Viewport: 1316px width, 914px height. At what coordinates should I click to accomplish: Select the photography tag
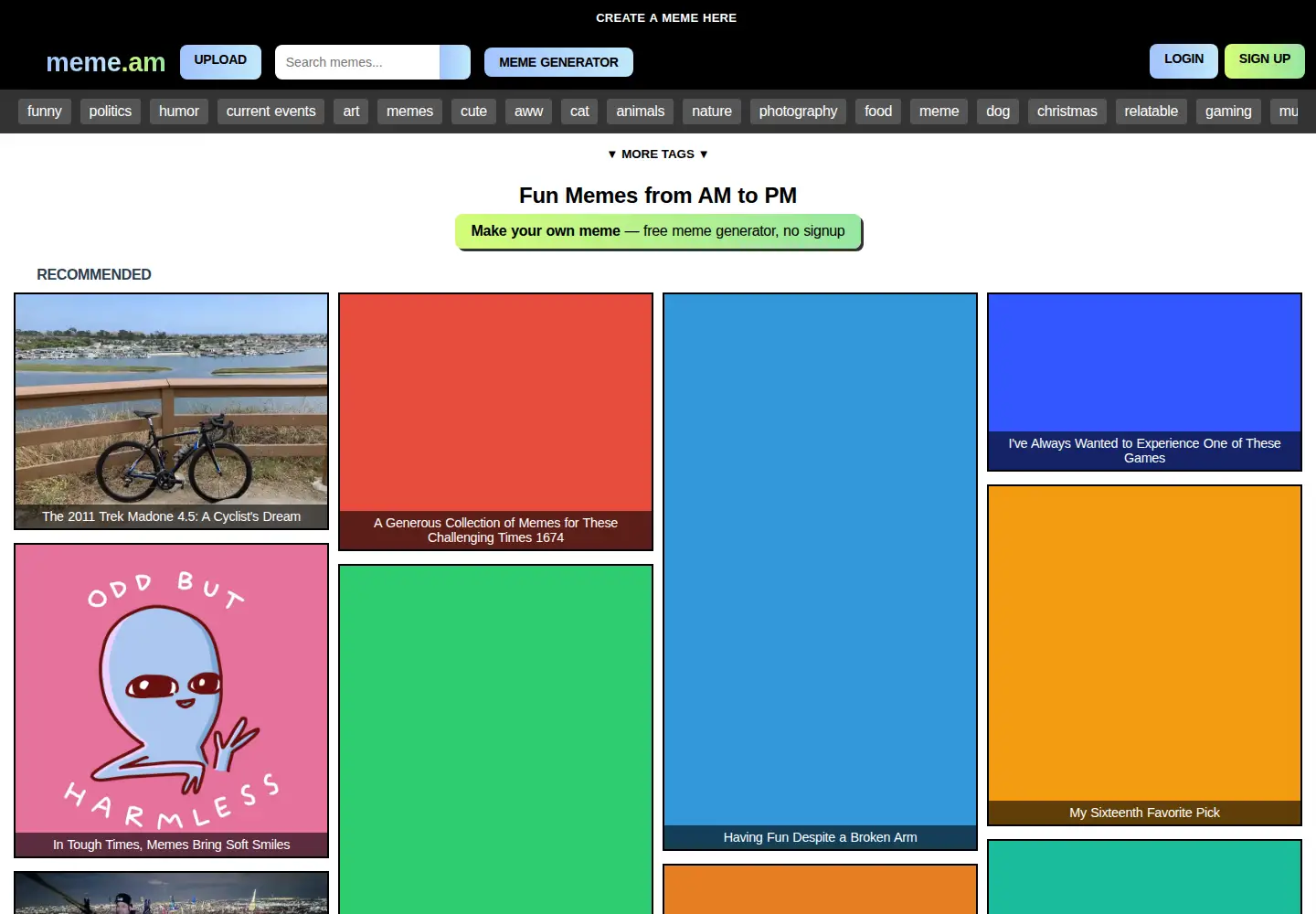[x=798, y=112]
